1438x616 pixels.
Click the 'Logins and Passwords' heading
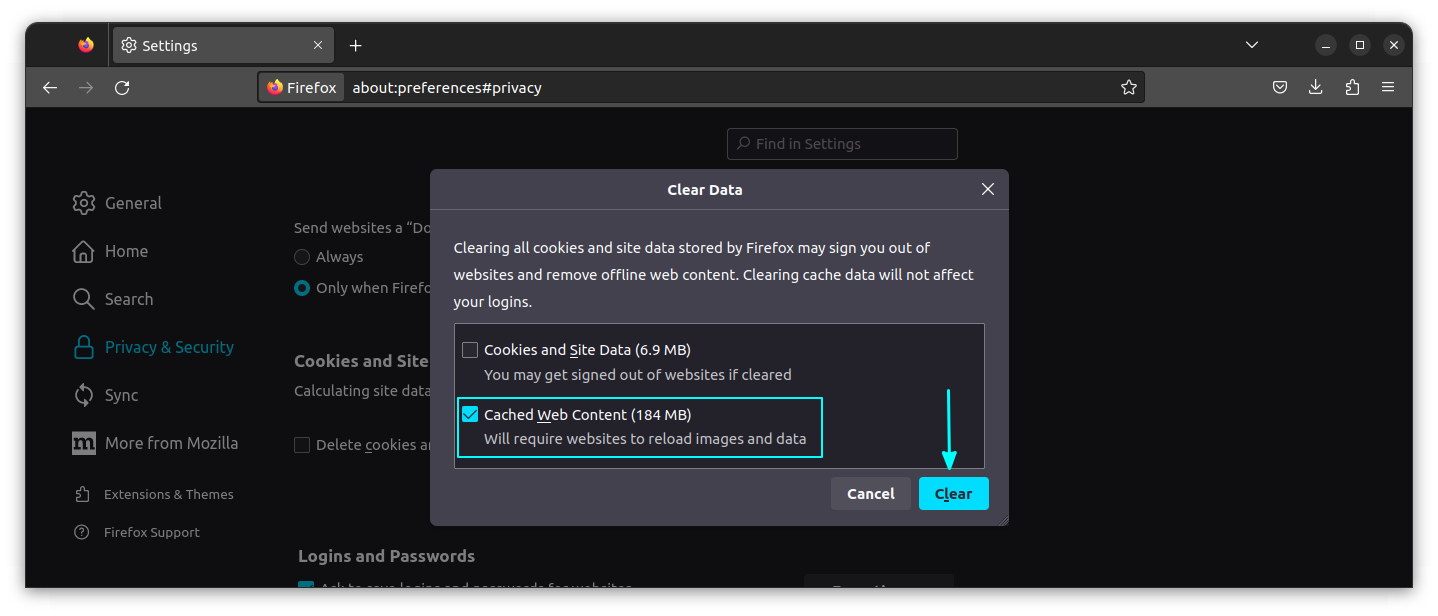tap(386, 556)
